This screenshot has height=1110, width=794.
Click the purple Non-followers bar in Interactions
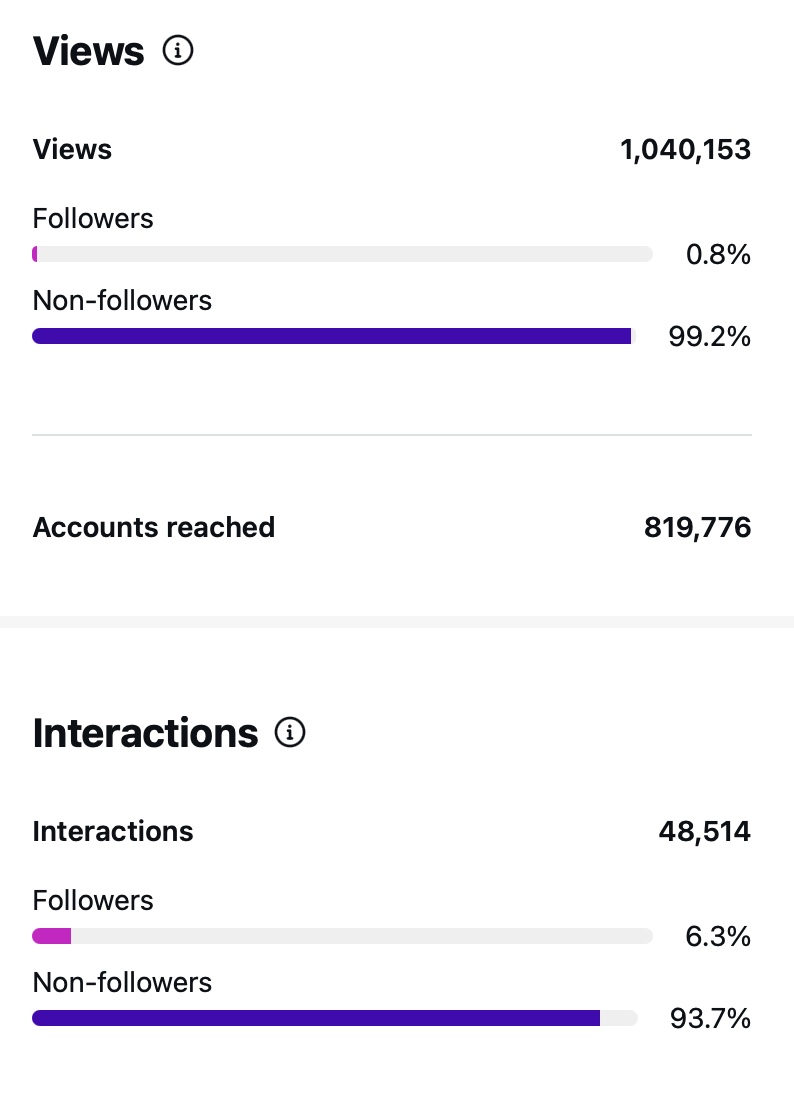coord(315,1018)
